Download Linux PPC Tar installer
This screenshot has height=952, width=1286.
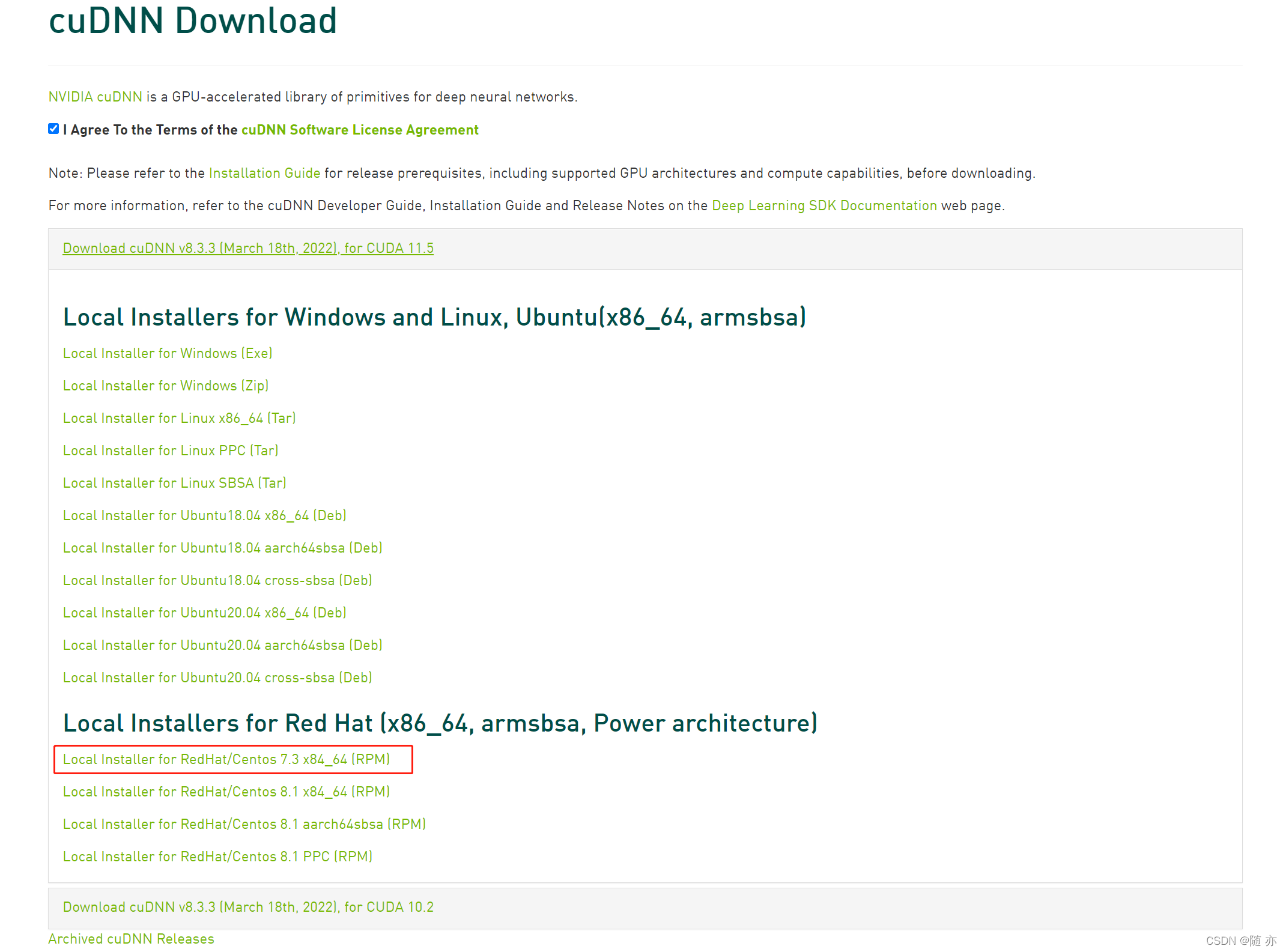(x=171, y=450)
